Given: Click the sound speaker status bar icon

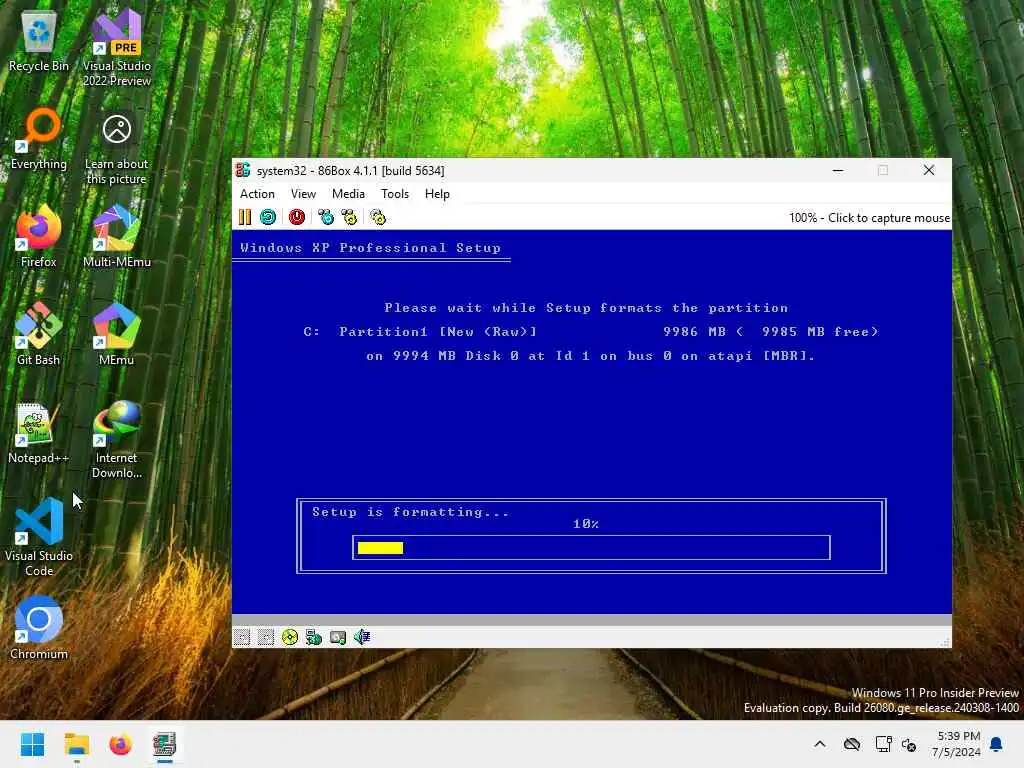Looking at the screenshot, I should pos(362,637).
